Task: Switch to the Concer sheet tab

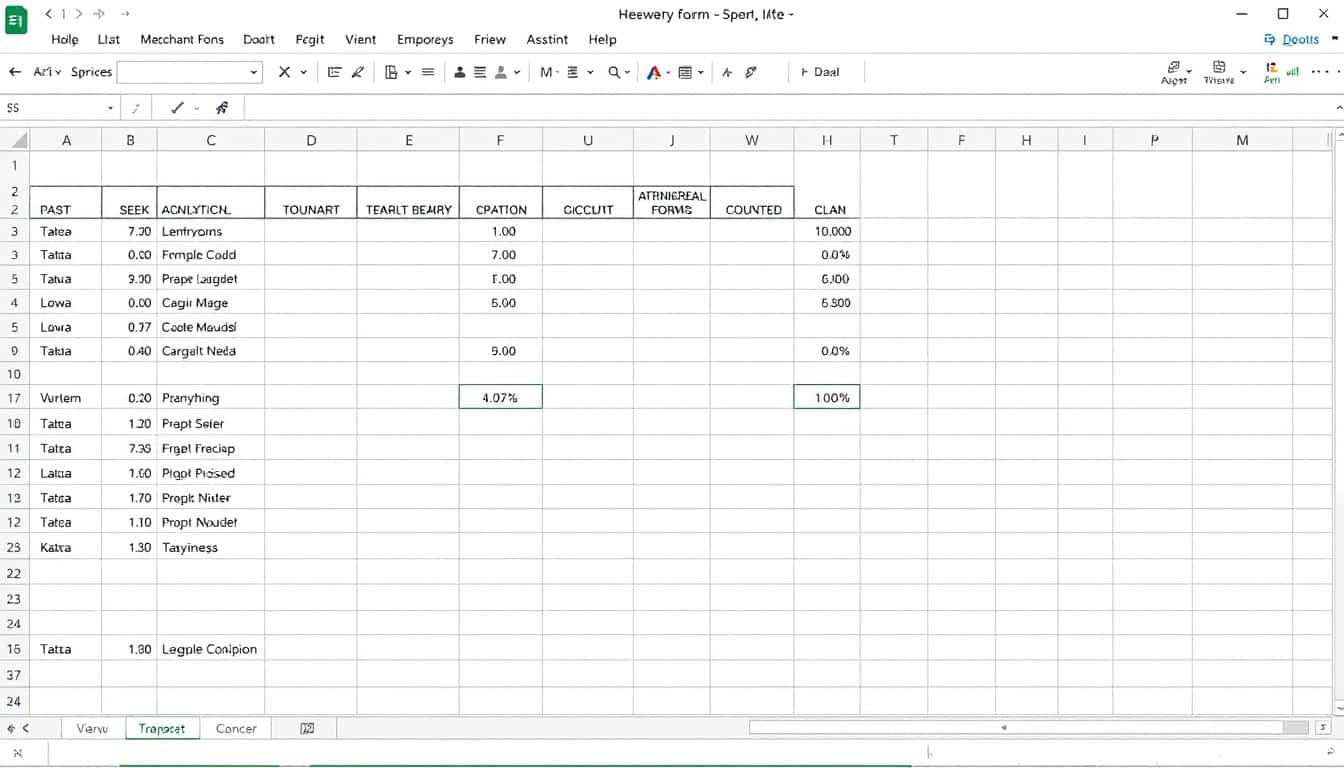Action: pyautogui.click(x=236, y=728)
